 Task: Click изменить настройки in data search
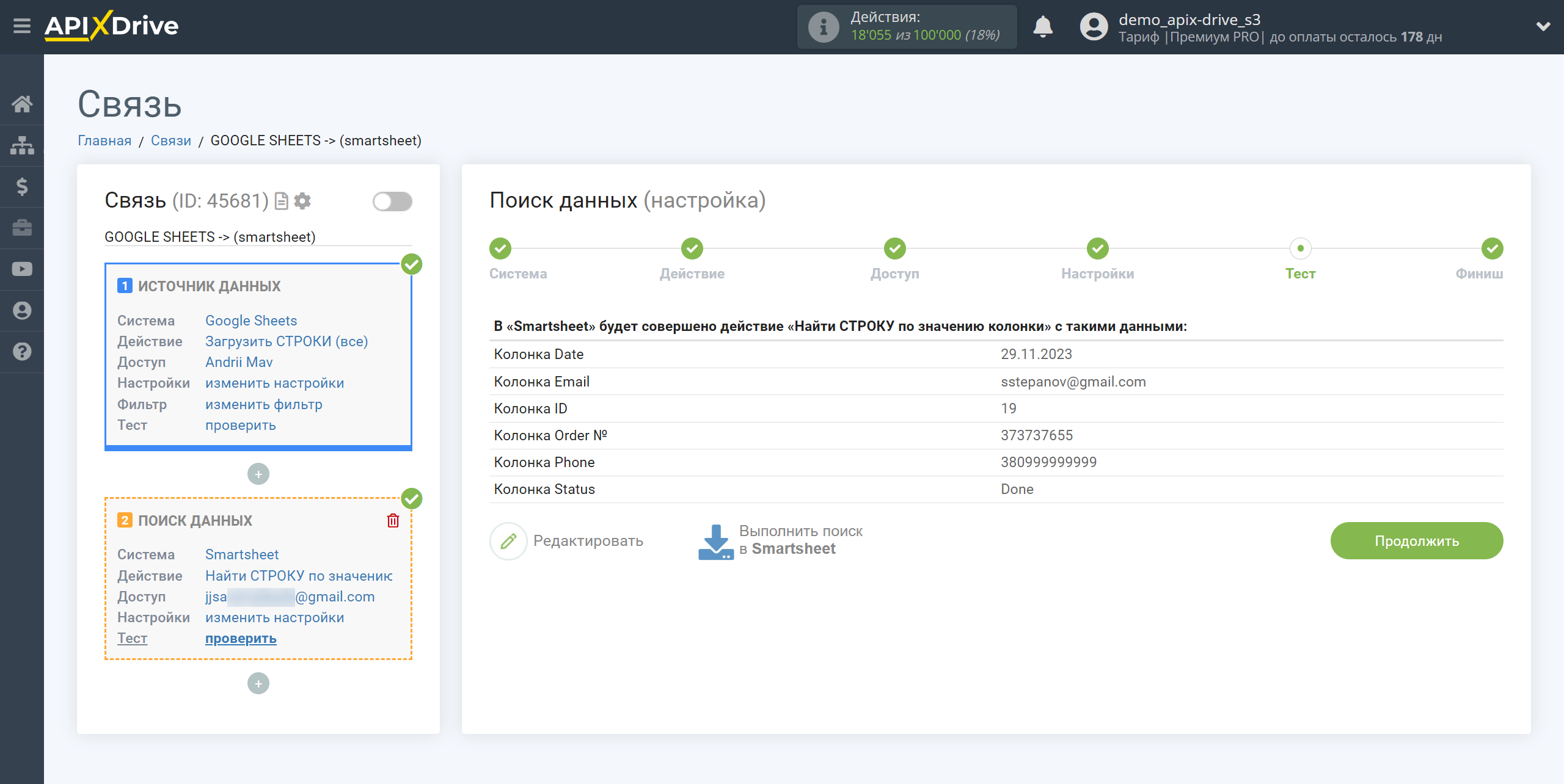tap(274, 617)
